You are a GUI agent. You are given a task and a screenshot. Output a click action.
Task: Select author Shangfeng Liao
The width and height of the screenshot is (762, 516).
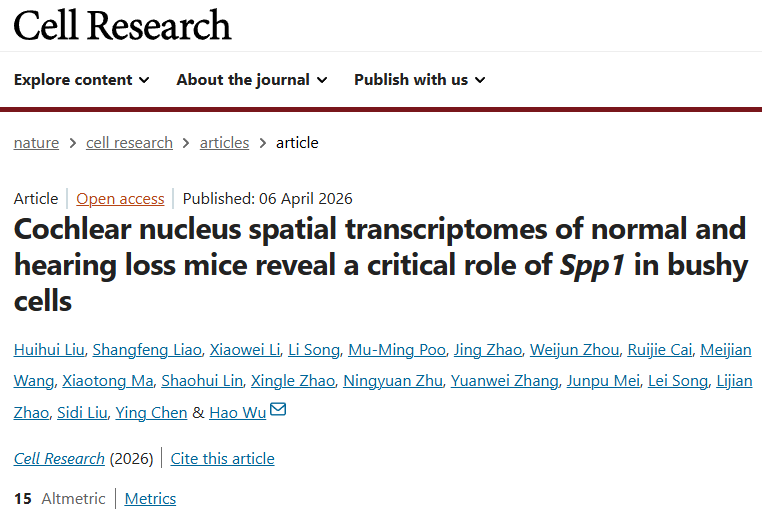click(146, 349)
